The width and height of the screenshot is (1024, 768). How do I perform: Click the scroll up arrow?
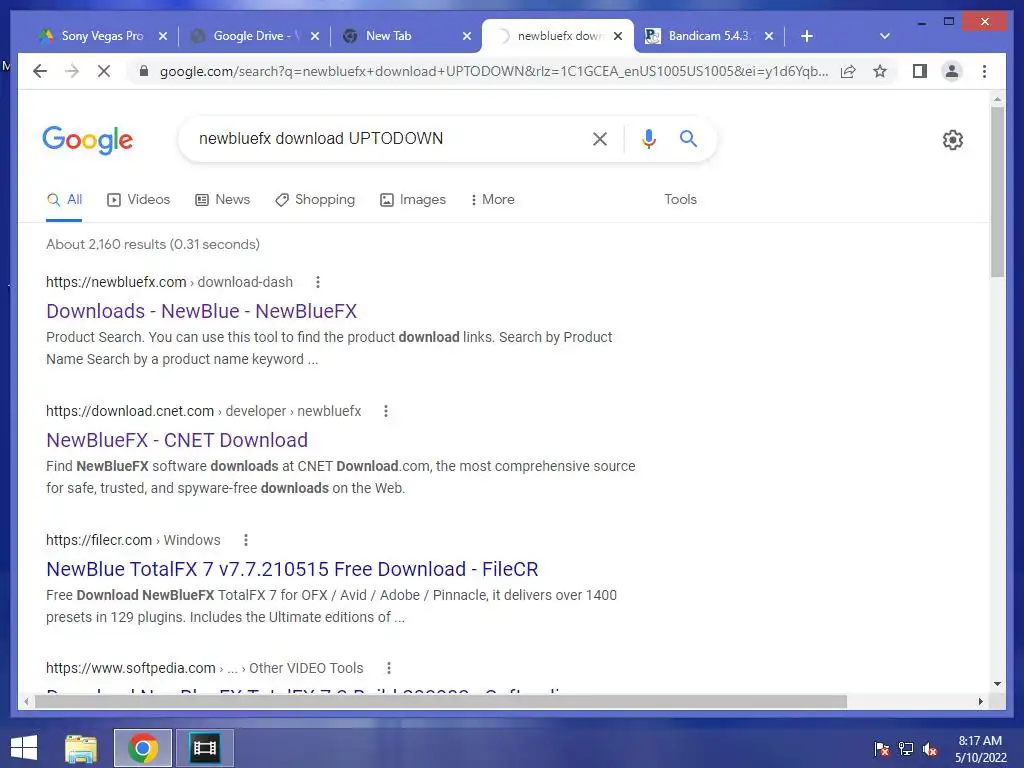click(997, 99)
